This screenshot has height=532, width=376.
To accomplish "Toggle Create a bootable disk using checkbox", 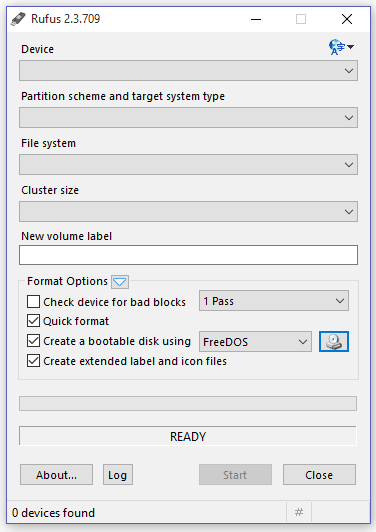I will [33, 341].
